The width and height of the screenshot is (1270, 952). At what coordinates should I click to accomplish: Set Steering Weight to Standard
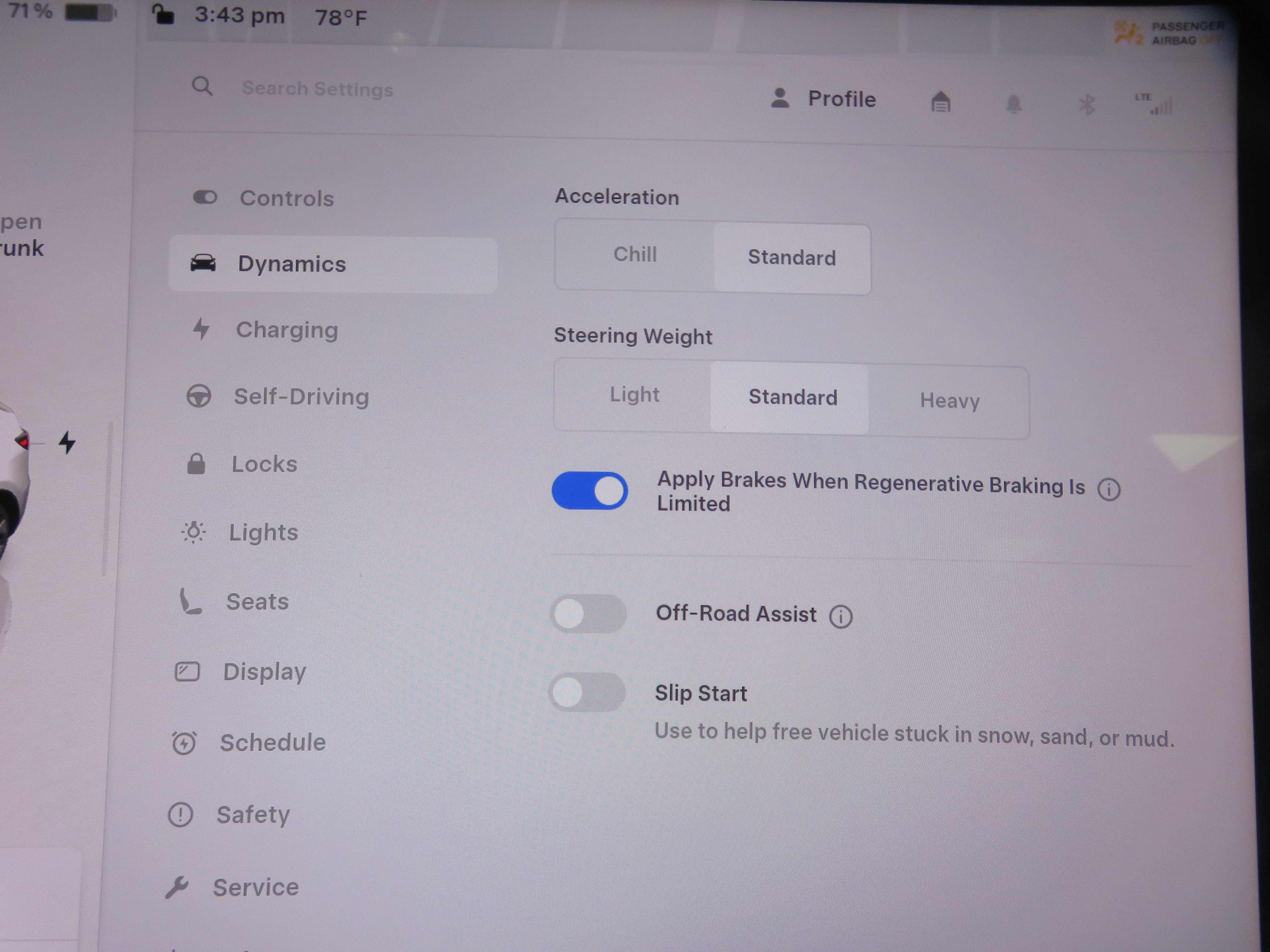(x=791, y=398)
